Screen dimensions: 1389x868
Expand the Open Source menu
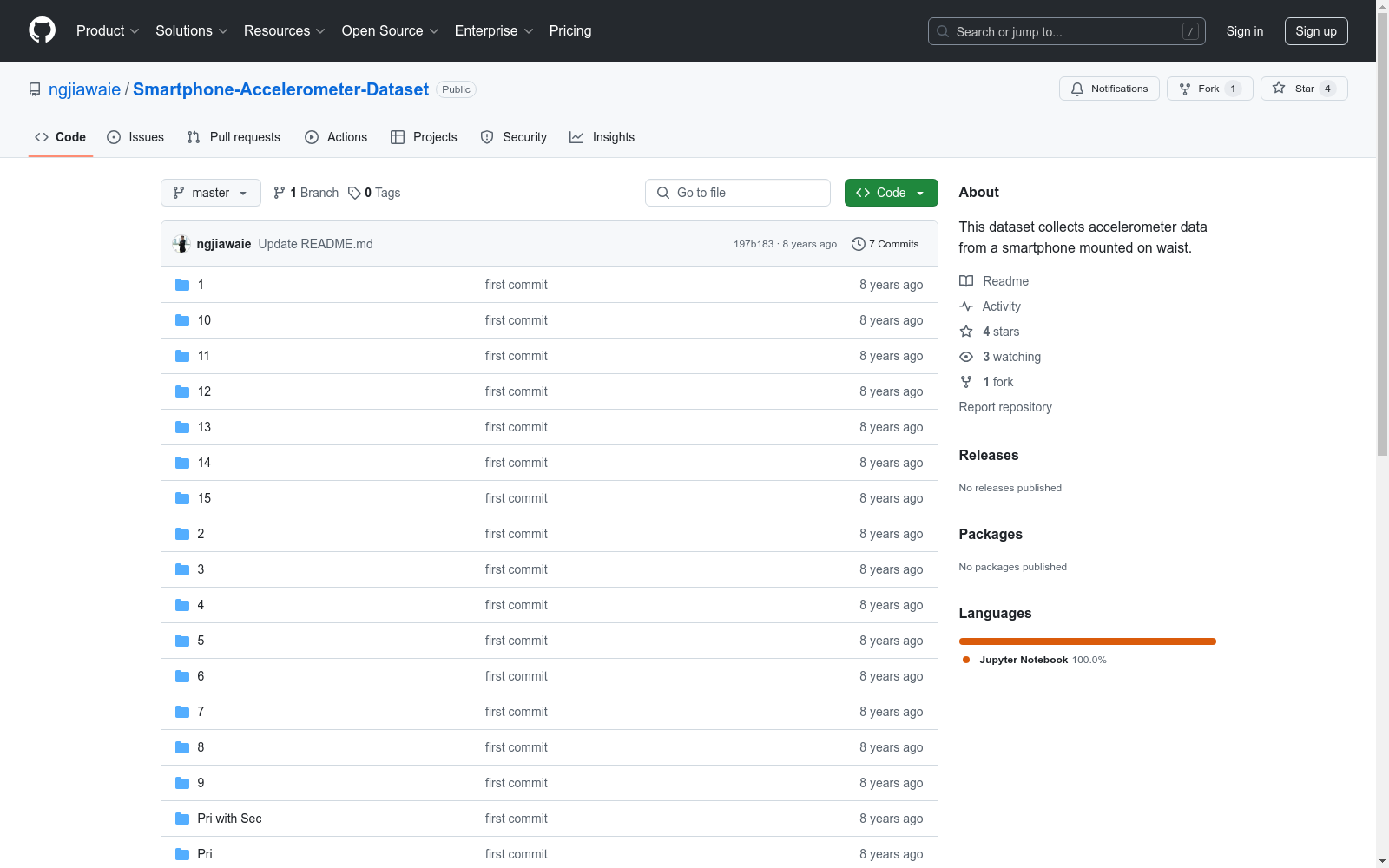tap(391, 31)
